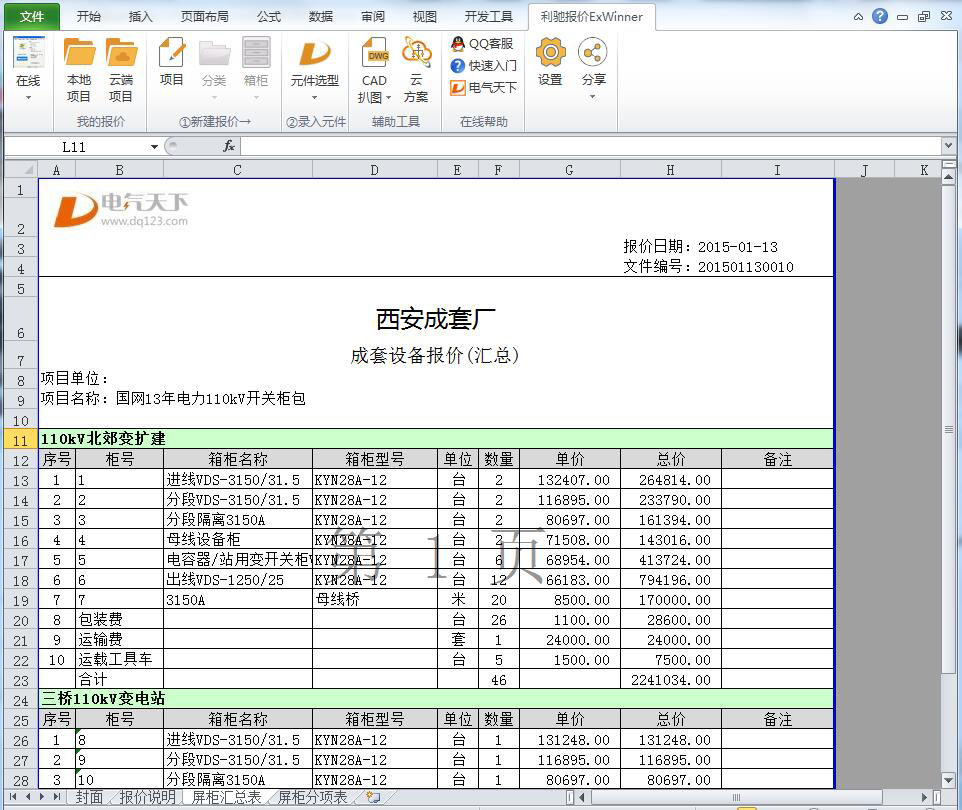The image size is (962, 810).
Task: Switch to the 屏柜分项表 sheet tab
Action: click(313, 797)
